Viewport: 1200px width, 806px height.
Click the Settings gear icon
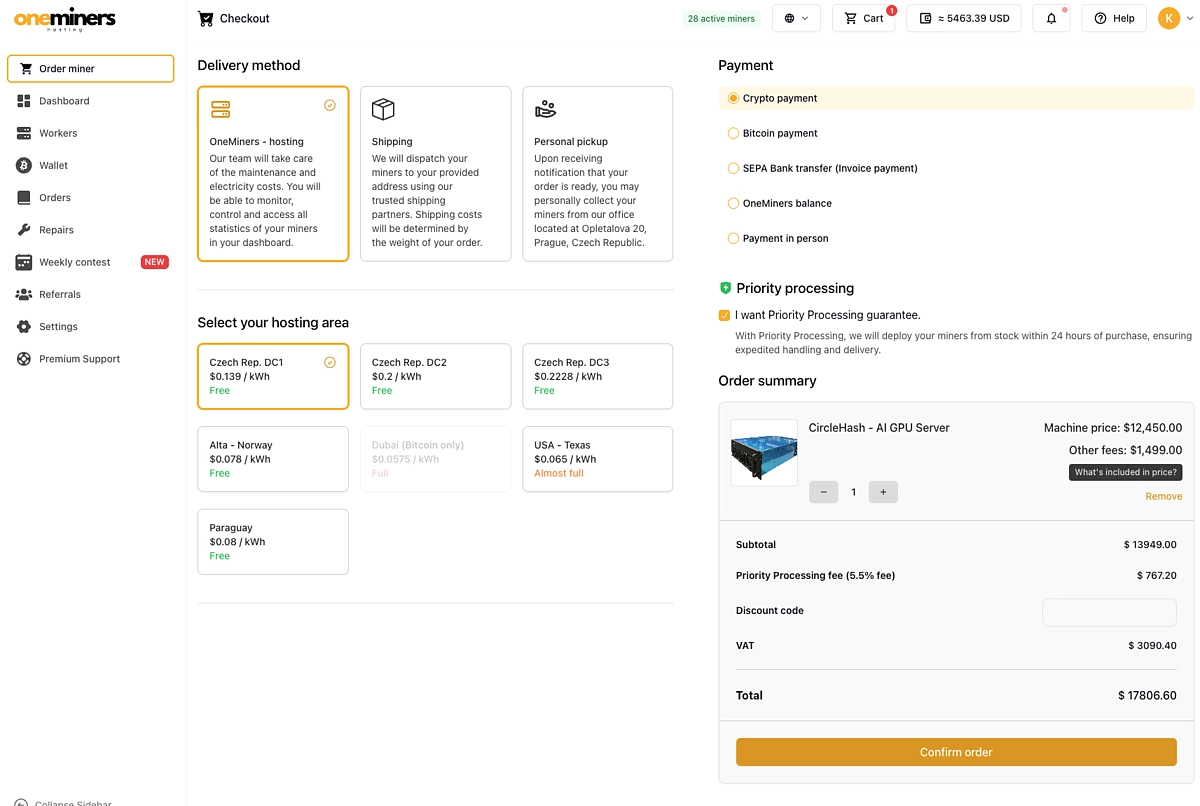(24, 327)
